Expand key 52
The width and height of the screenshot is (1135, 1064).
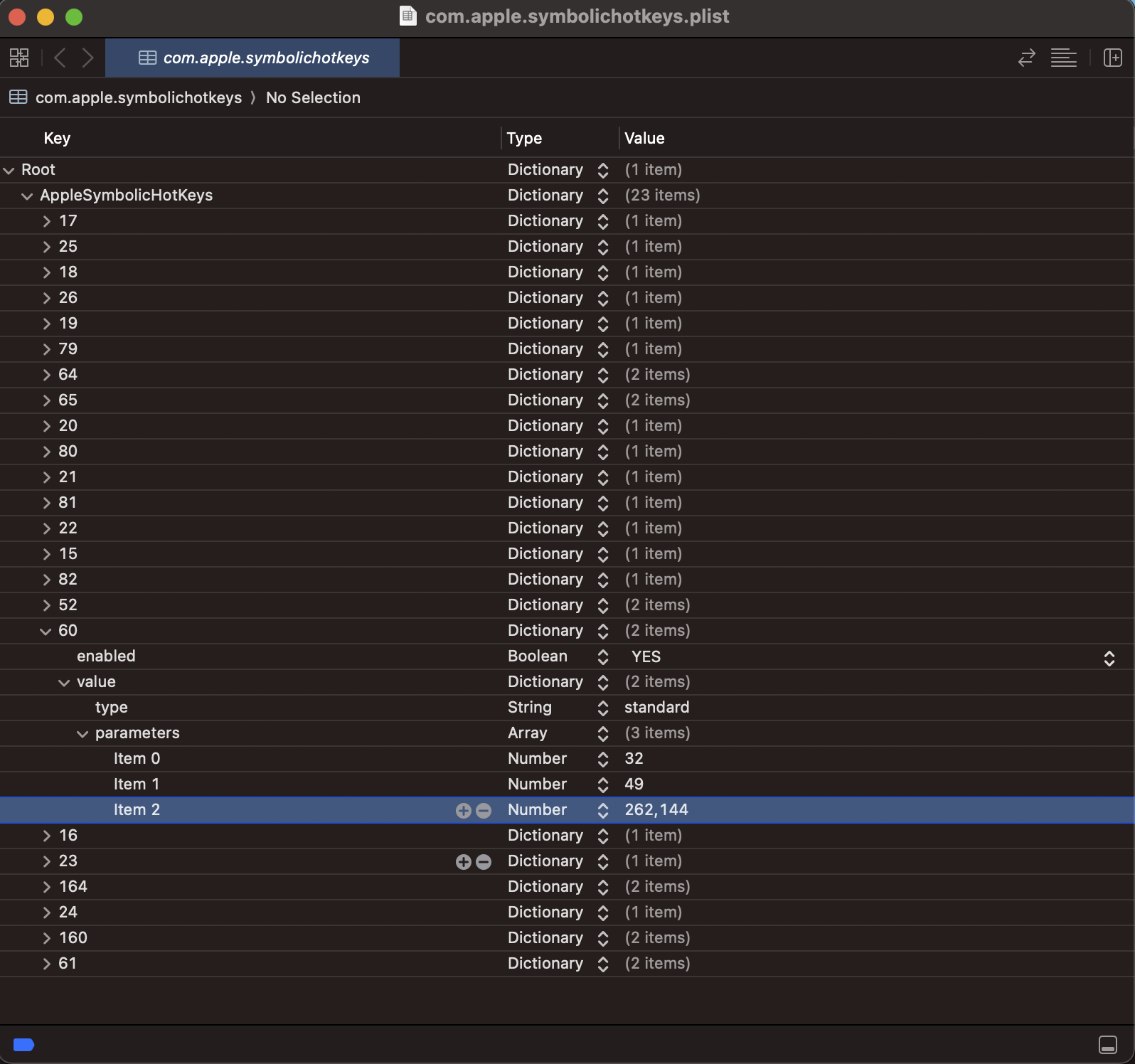(47, 605)
